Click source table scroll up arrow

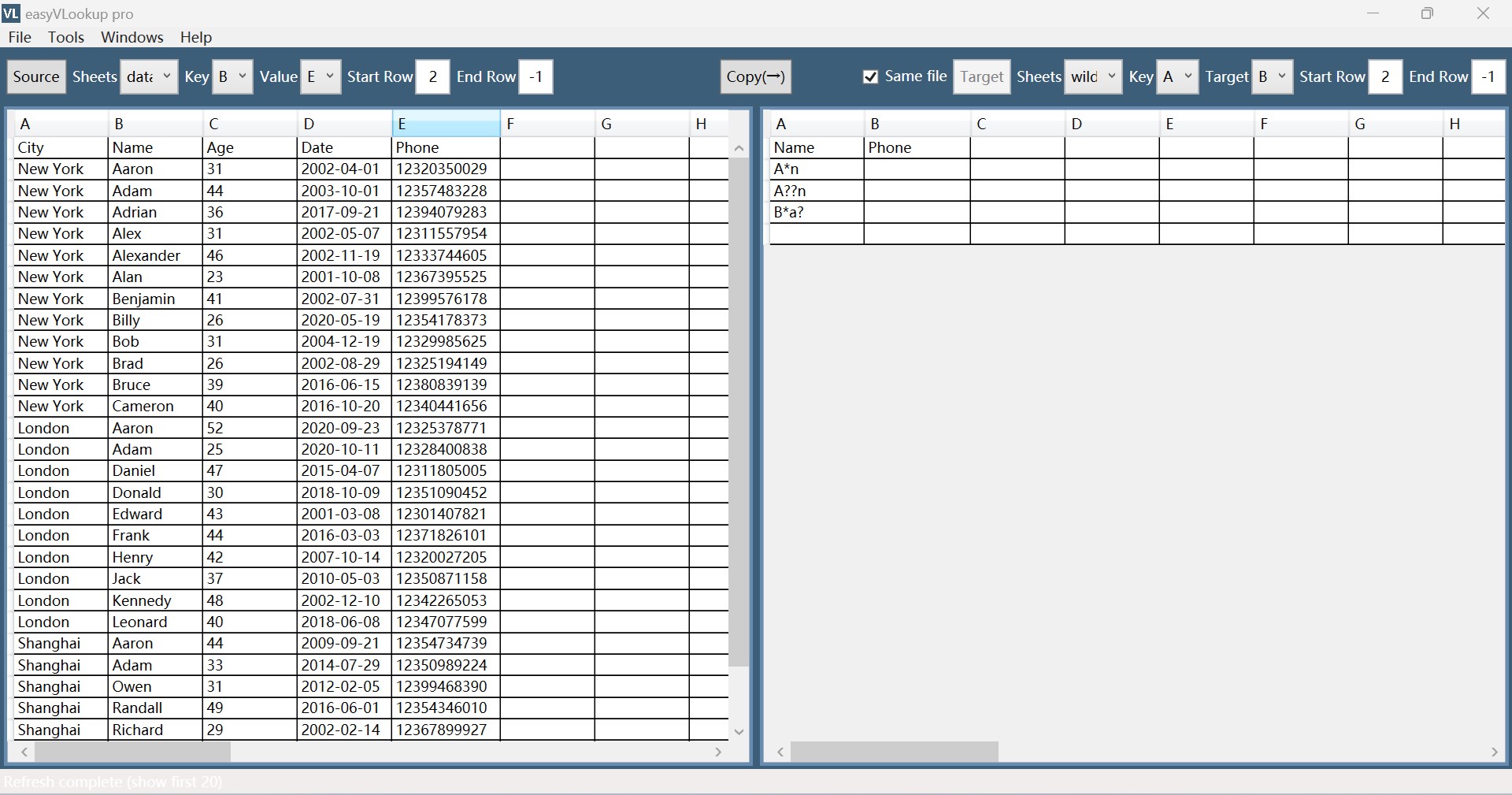point(739,148)
